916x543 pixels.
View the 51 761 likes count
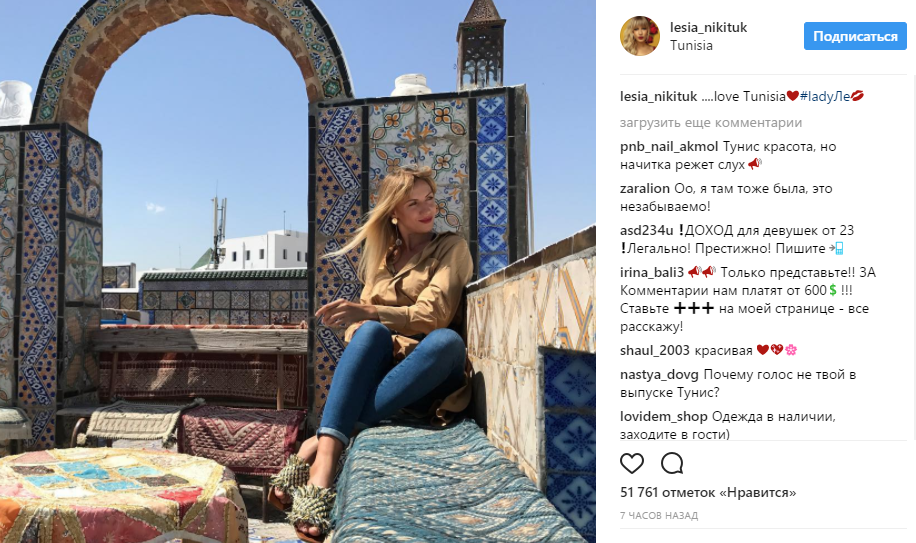[708, 493]
